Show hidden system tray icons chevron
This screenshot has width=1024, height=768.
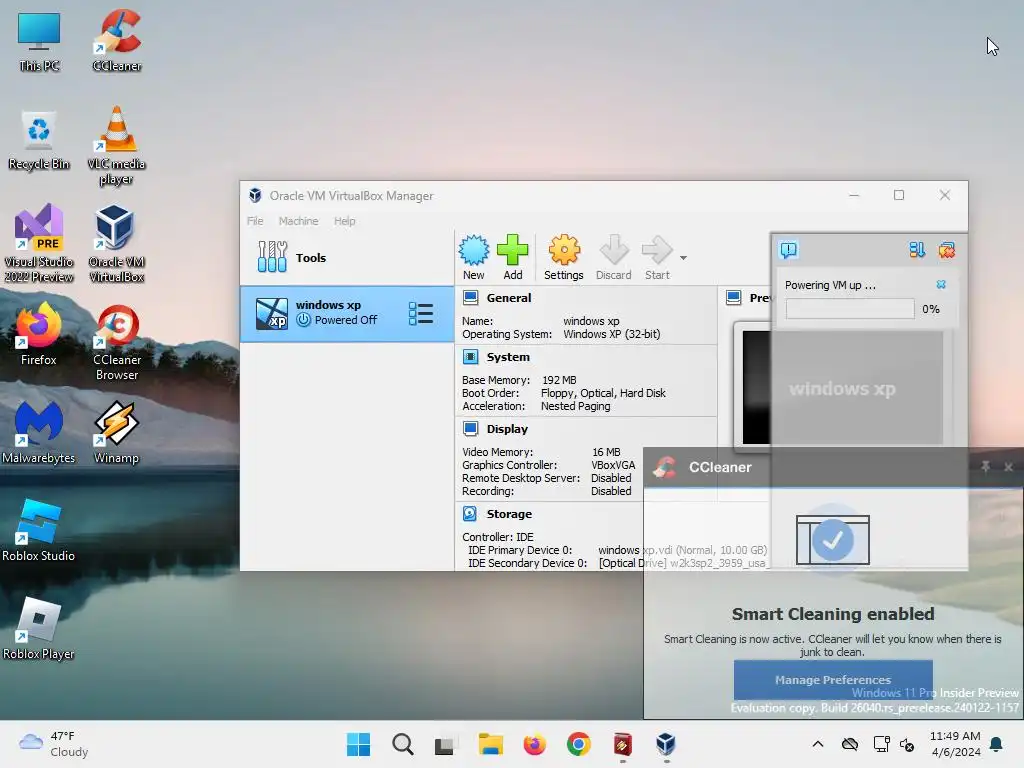click(818, 744)
